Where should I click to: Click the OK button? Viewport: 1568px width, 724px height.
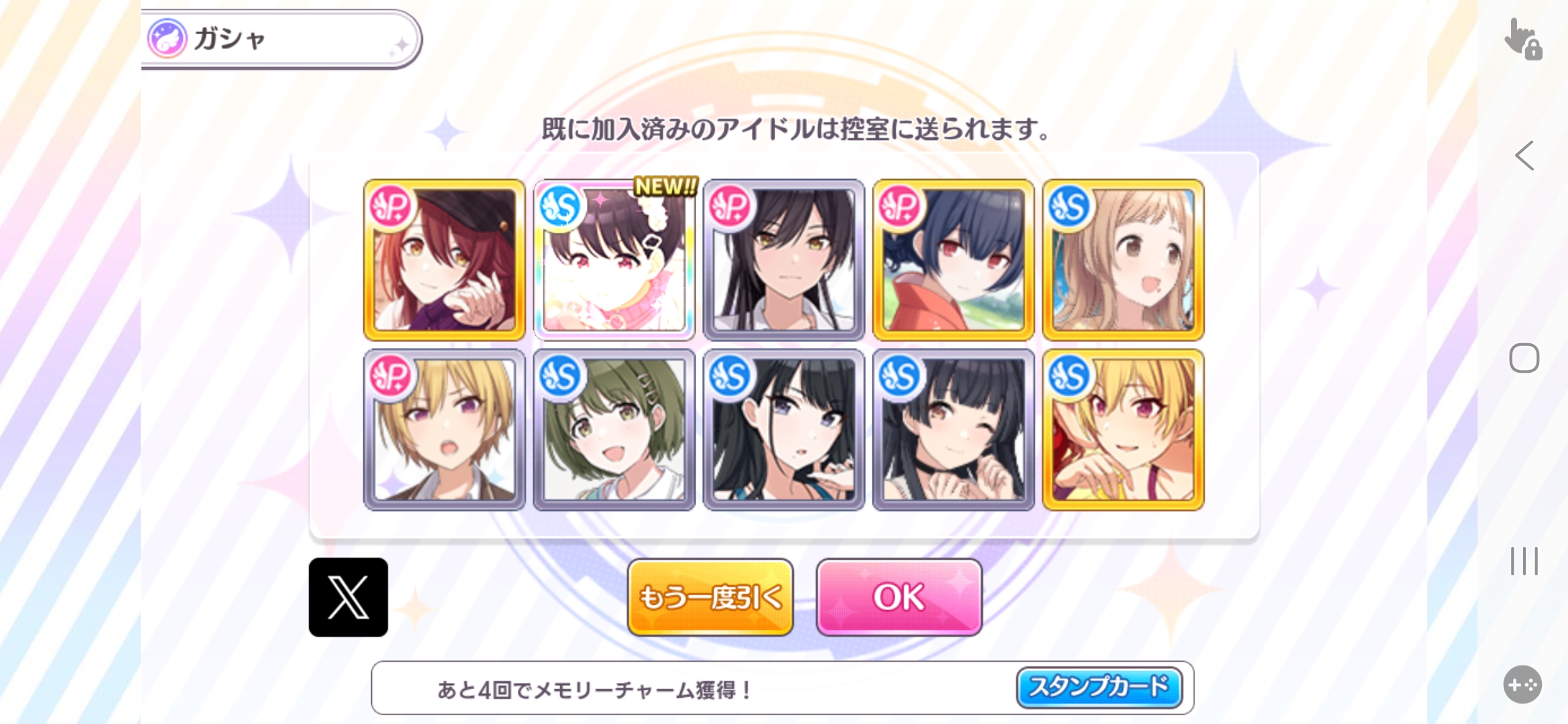point(899,597)
